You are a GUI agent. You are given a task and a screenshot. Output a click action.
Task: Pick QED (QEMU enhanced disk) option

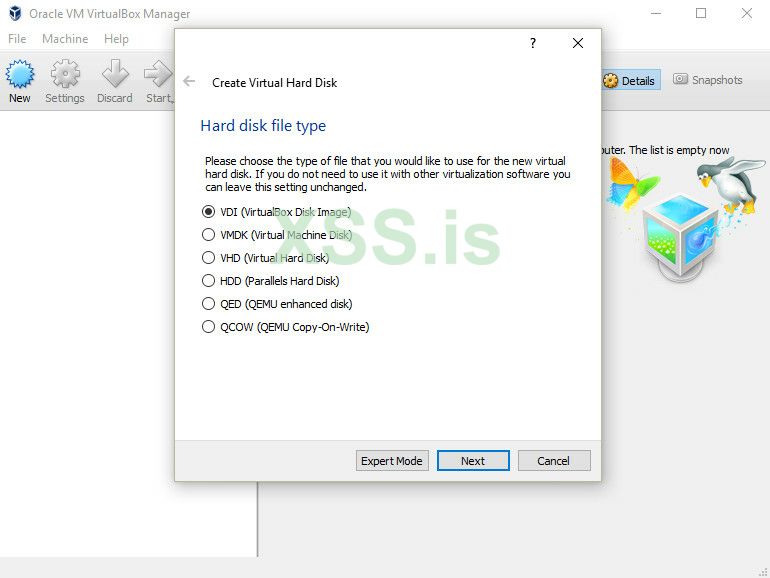point(277,304)
